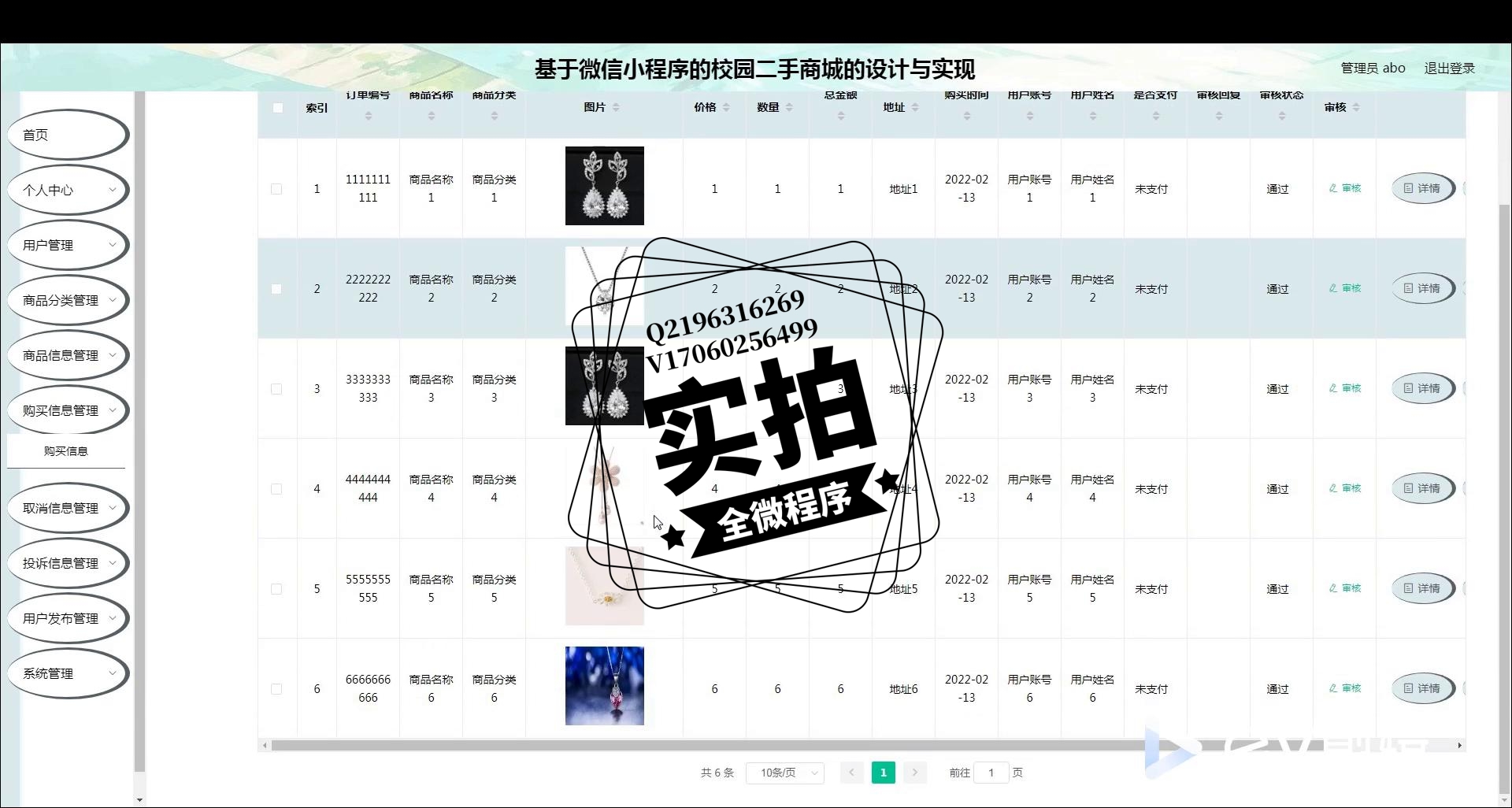
Task: Sort by 数量 column sort icon
Action: (789, 107)
